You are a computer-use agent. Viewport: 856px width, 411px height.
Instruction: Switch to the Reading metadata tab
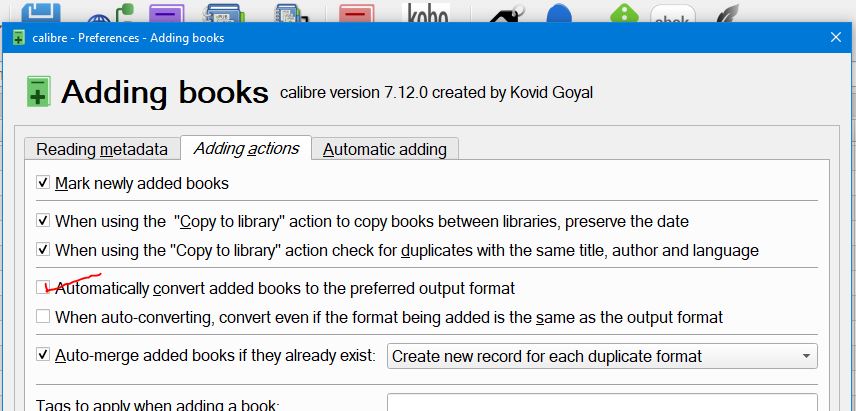[102, 149]
